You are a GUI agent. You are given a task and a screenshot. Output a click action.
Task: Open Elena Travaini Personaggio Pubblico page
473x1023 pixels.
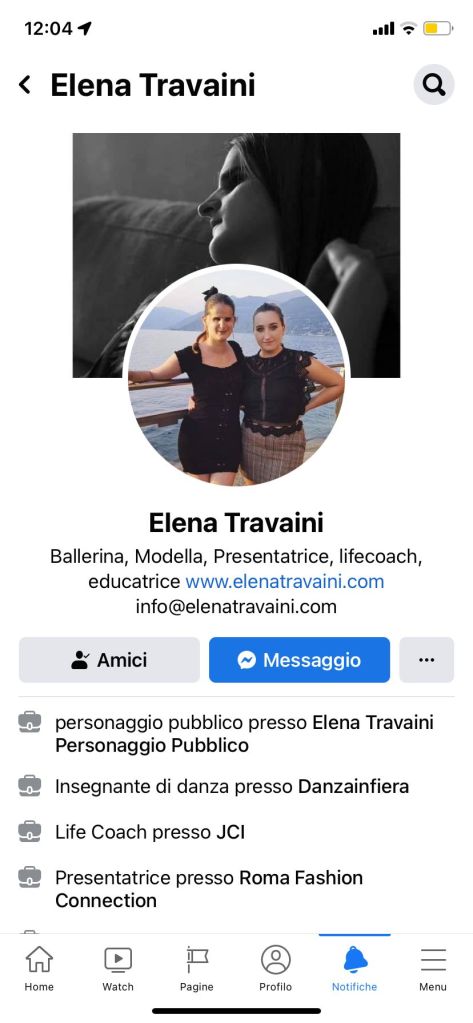pos(244,734)
